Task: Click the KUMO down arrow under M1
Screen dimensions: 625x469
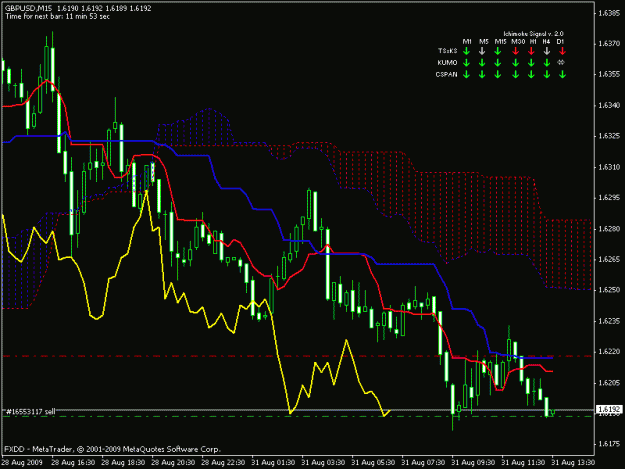Action: pos(466,63)
